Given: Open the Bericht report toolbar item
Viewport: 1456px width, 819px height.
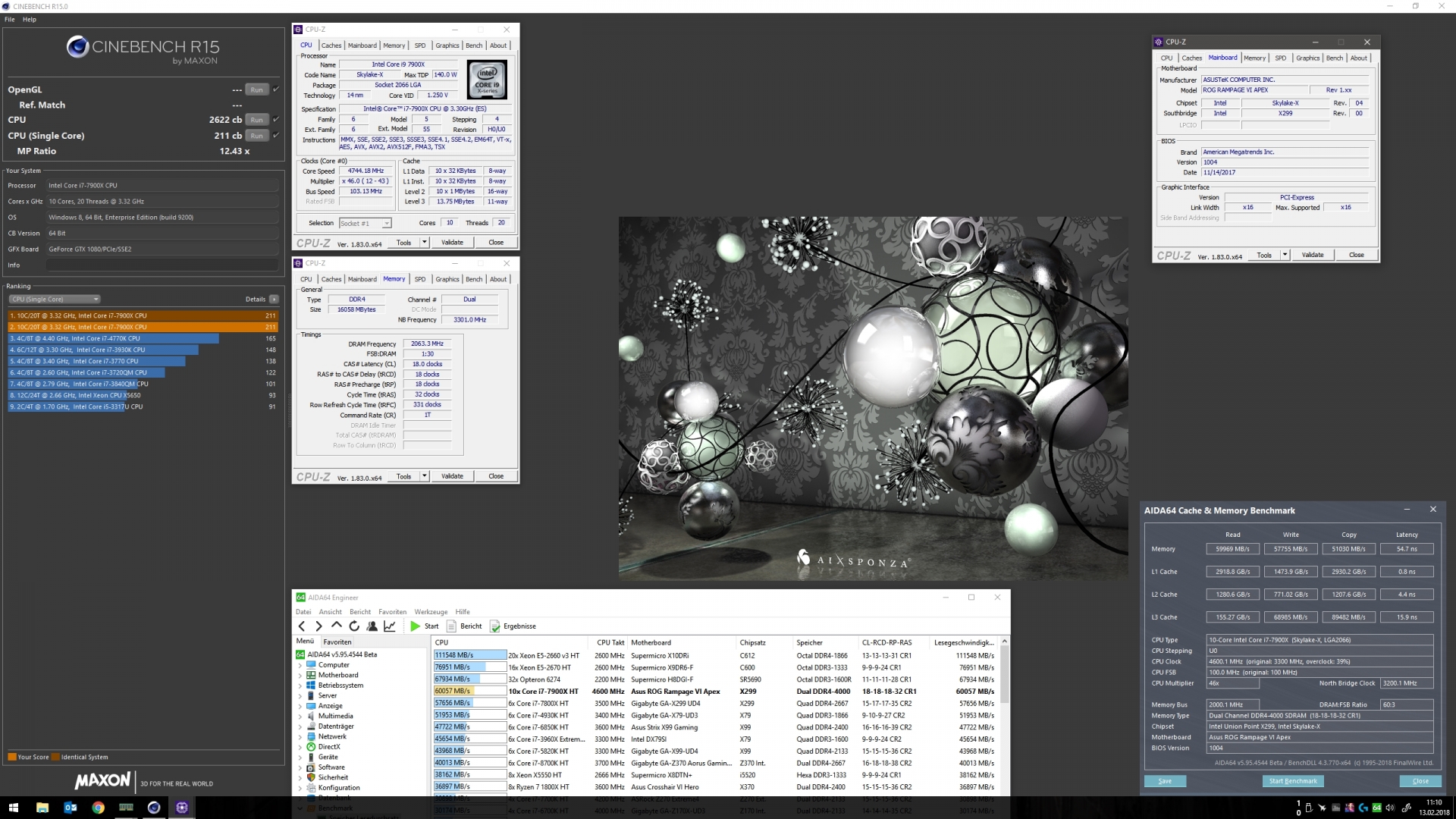Looking at the screenshot, I should tap(464, 626).
